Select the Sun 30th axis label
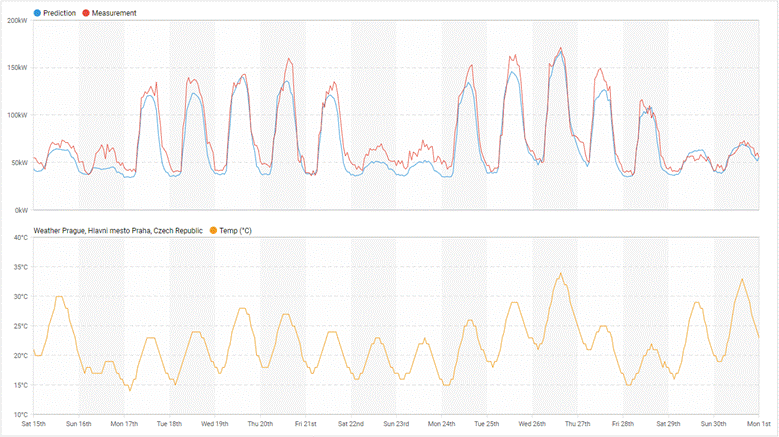 tap(713, 424)
